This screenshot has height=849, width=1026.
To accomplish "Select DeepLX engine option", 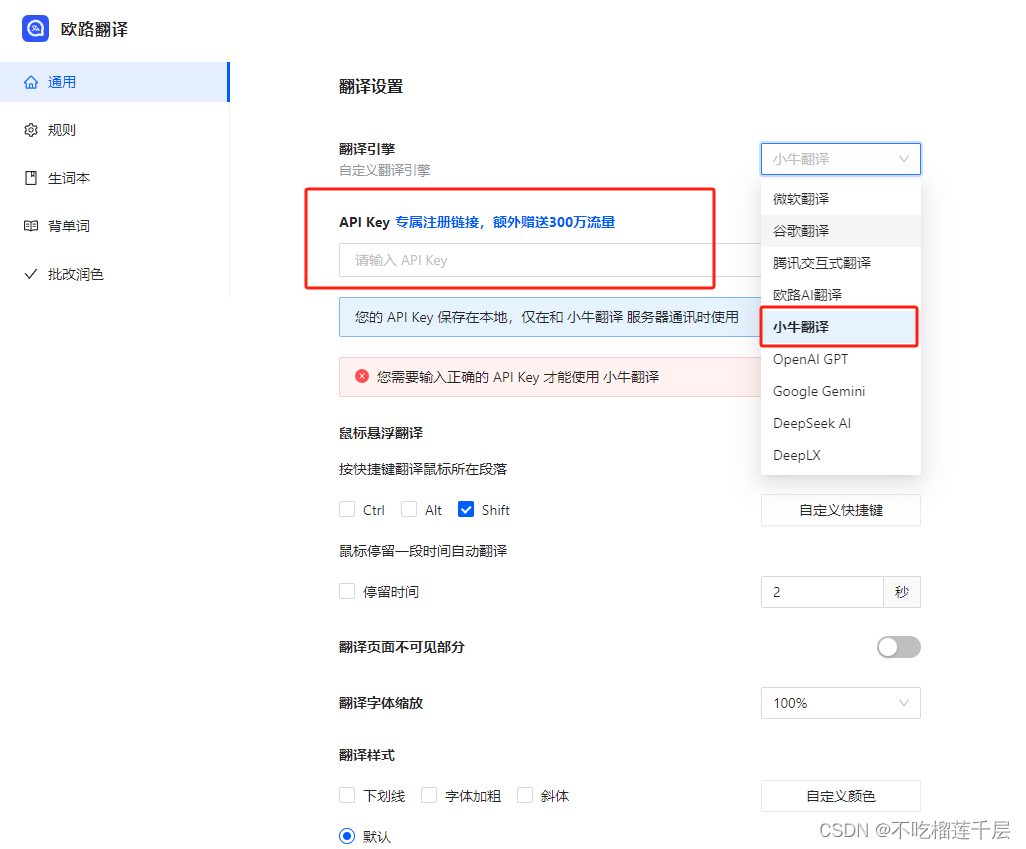I will 840,456.
